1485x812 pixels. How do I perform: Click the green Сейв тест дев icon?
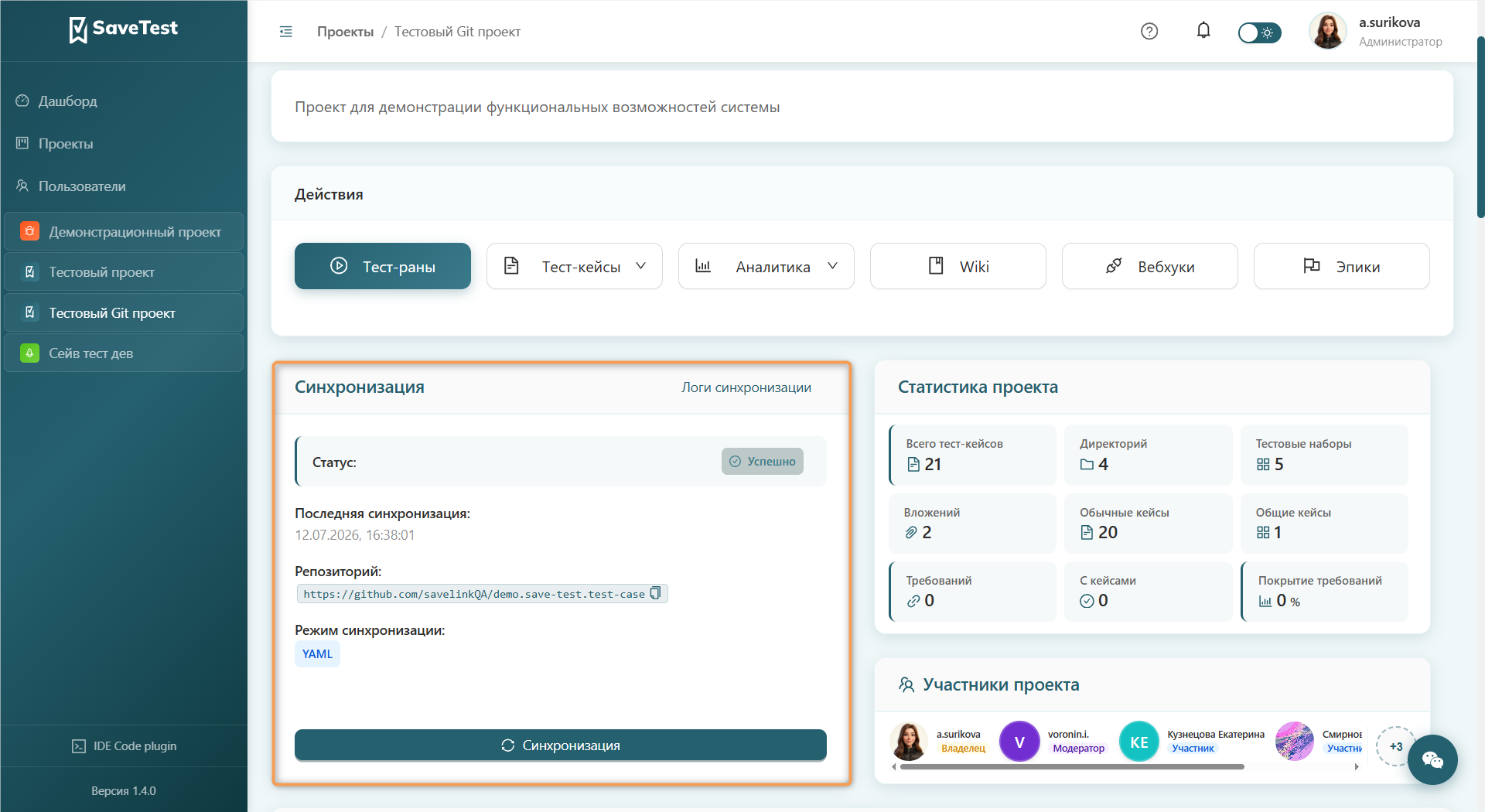coord(29,353)
